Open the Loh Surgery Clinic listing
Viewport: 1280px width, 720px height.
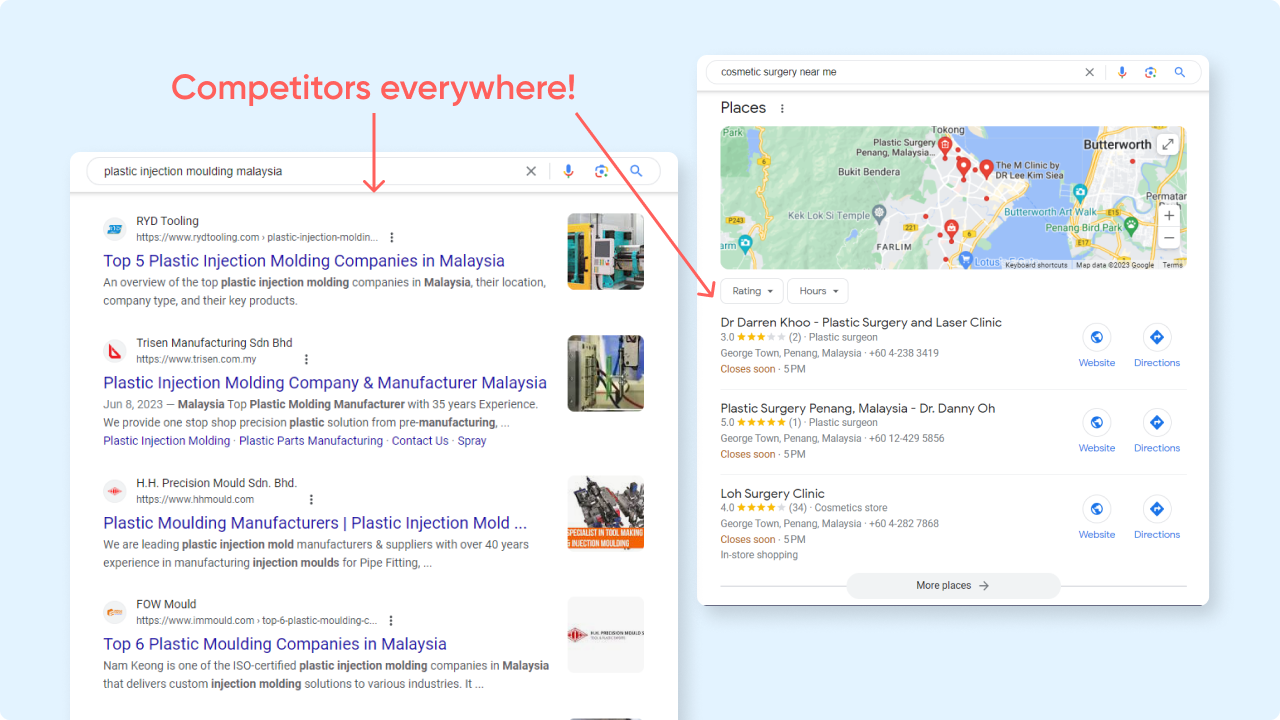773,494
